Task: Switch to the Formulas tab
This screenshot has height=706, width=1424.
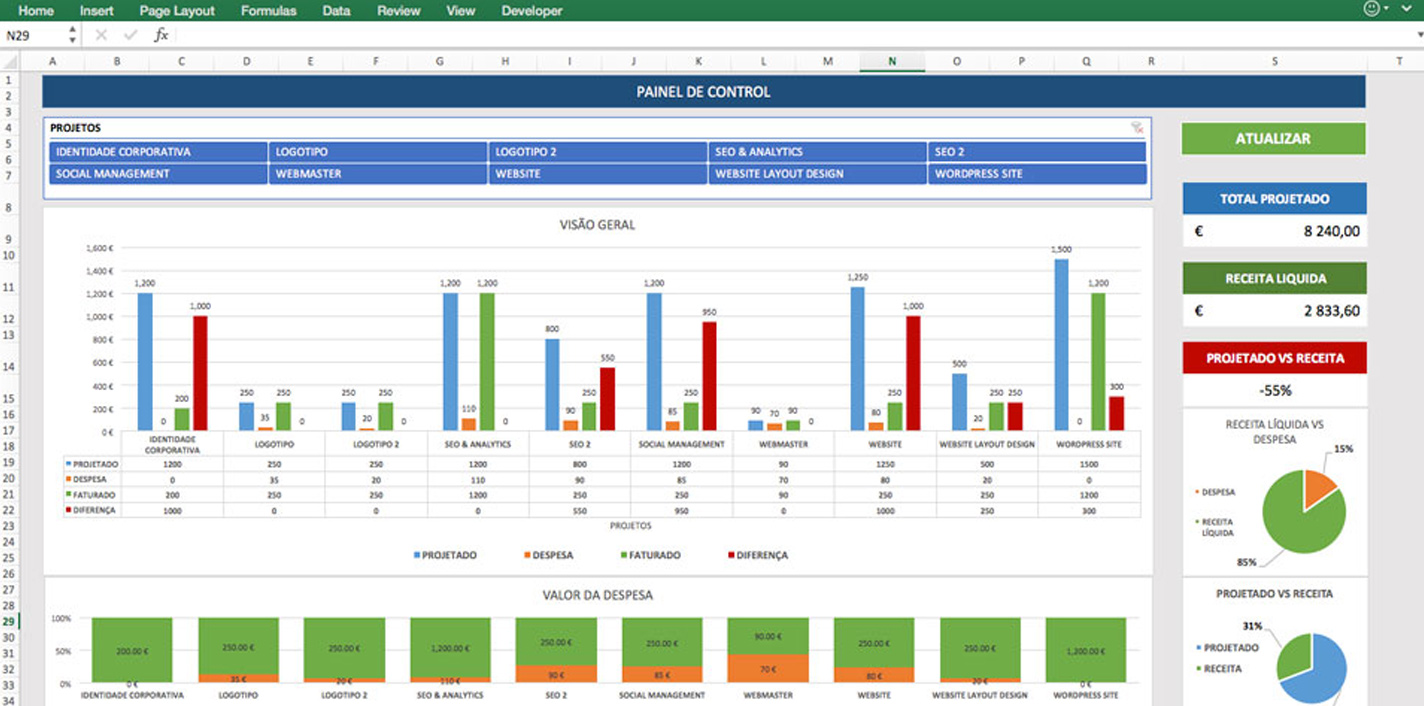Action: pos(269,11)
